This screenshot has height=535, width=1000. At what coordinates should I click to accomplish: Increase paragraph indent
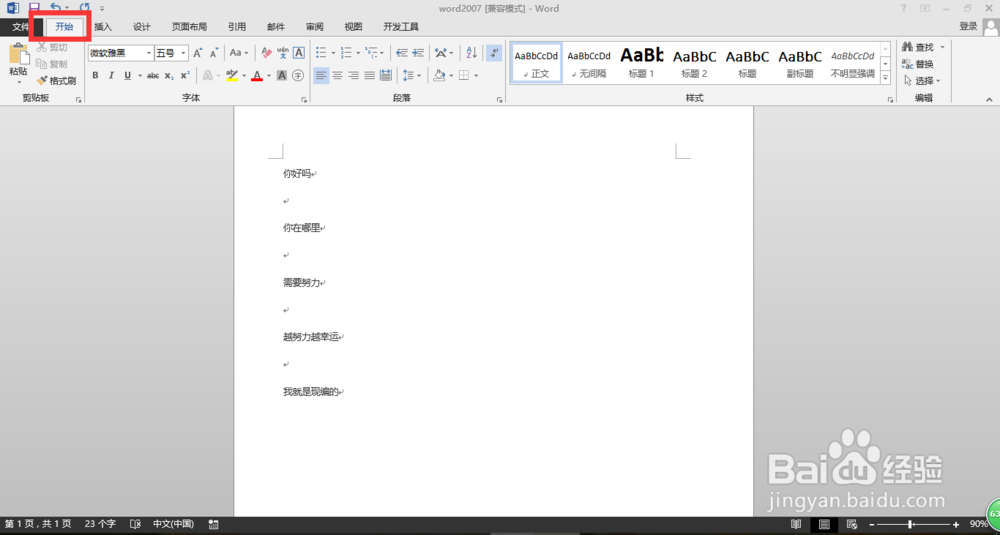click(x=418, y=53)
